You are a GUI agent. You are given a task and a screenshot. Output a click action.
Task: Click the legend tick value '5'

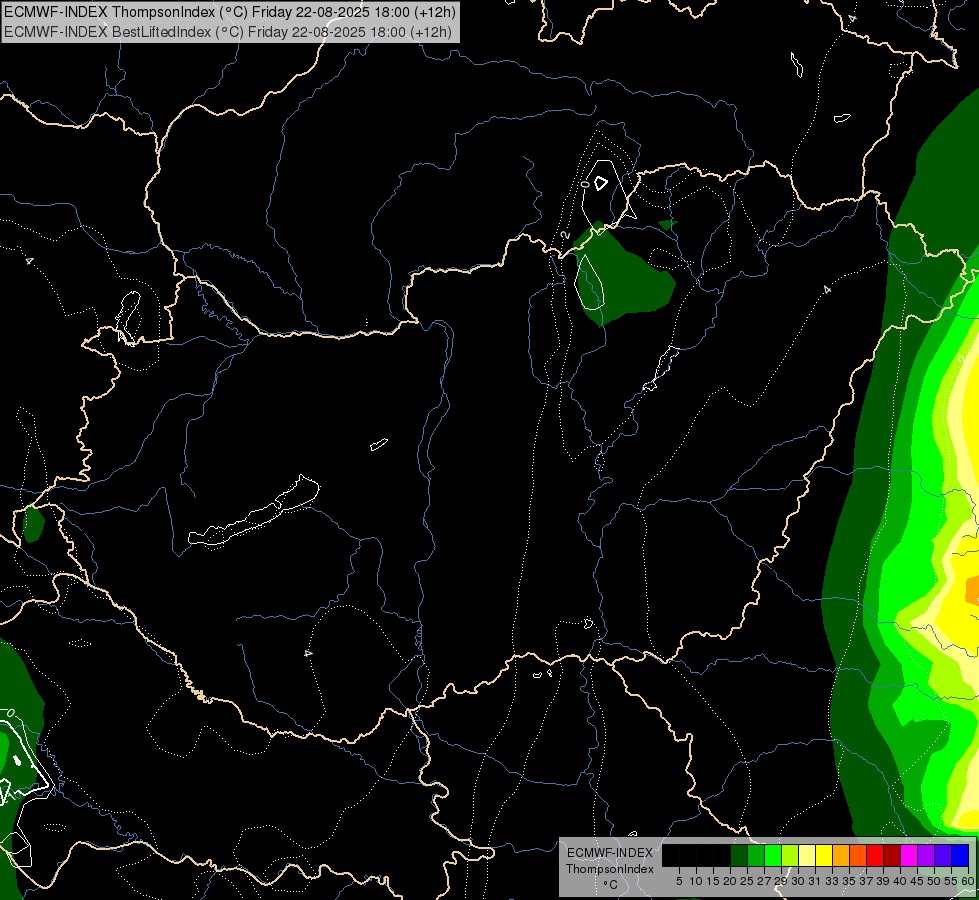click(x=679, y=881)
